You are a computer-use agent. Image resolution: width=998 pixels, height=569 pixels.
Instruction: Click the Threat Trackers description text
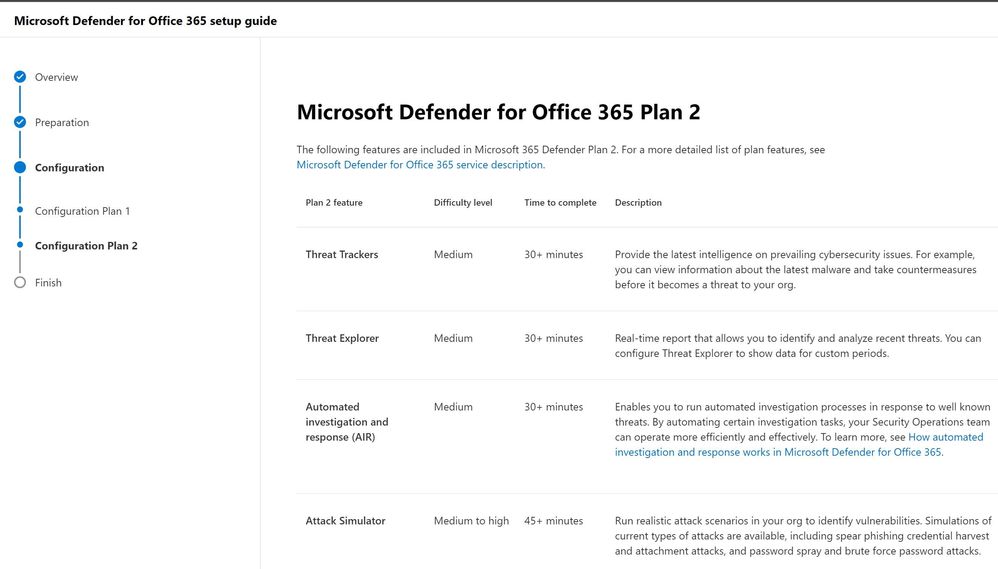(796, 270)
